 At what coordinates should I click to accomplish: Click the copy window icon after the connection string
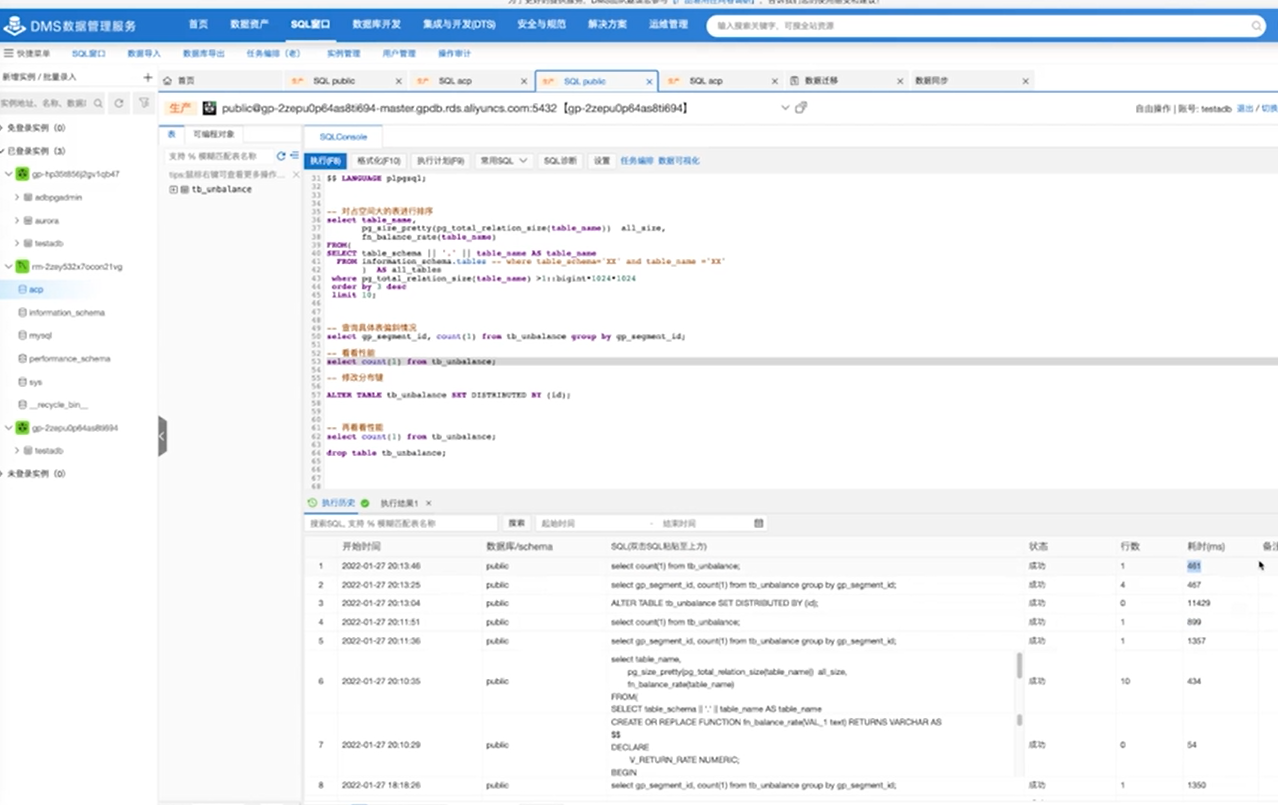click(801, 107)
